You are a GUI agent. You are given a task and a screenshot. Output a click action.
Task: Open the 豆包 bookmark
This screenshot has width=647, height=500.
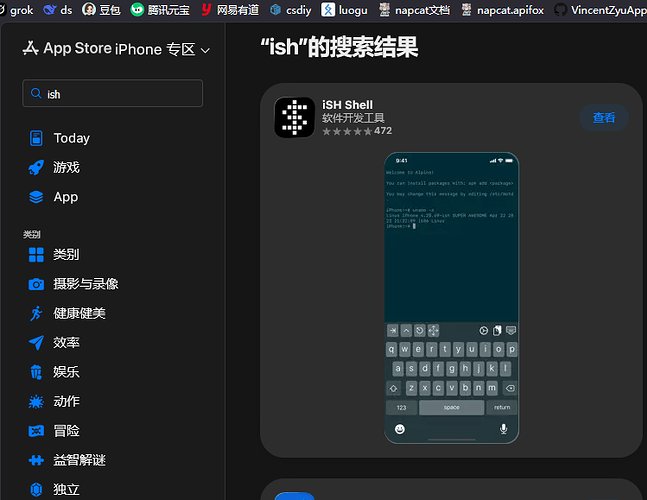click(102, 10)
